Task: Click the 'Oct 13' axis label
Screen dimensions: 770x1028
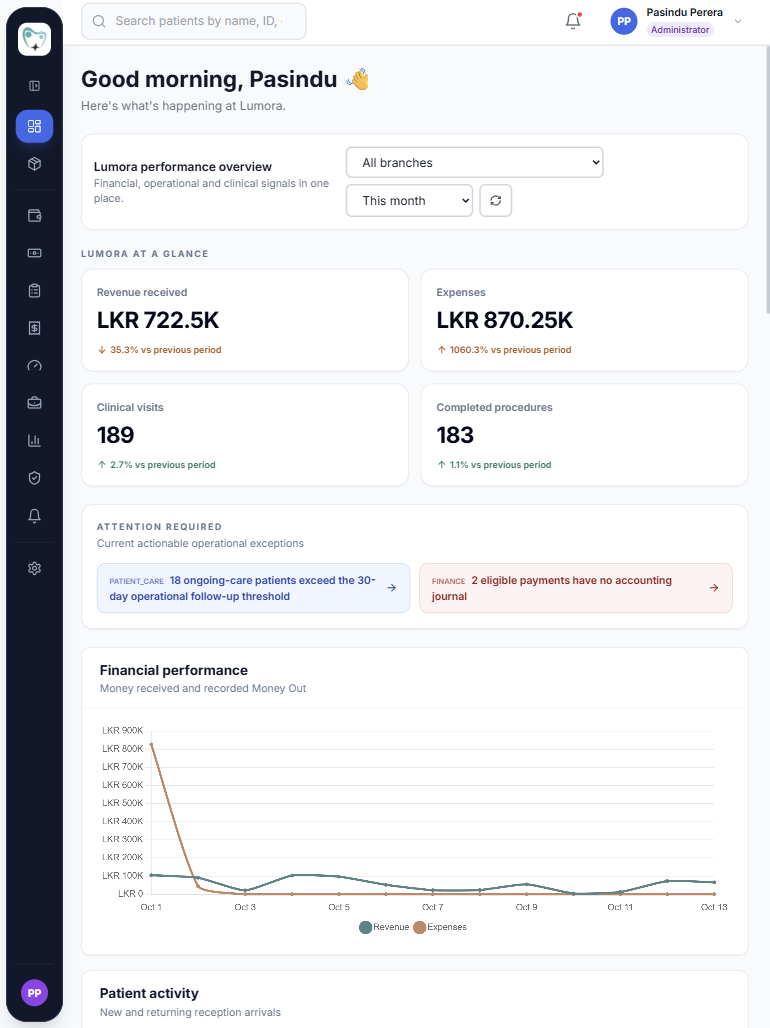Action: pyautogui.click(x=714, y=907)
